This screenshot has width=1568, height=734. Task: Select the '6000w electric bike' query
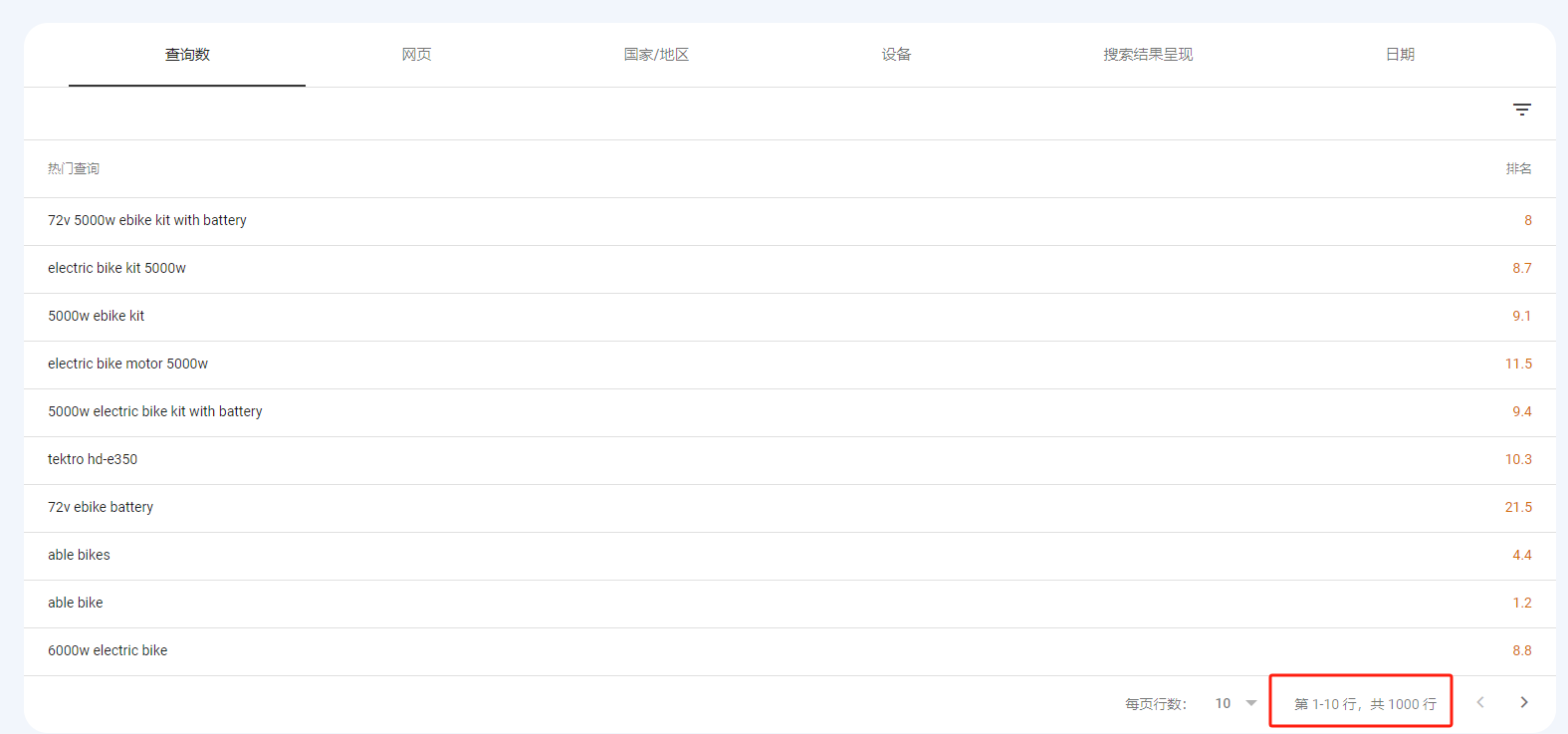108,651
